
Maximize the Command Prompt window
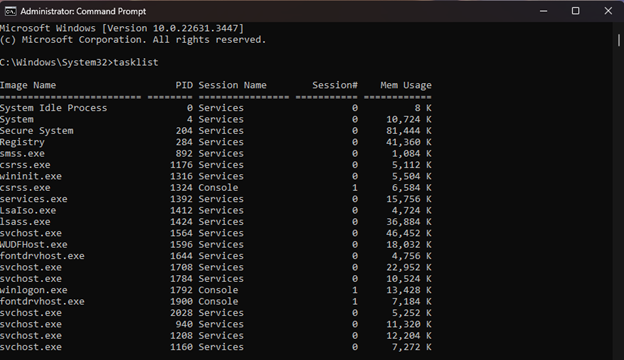[575, 11]
